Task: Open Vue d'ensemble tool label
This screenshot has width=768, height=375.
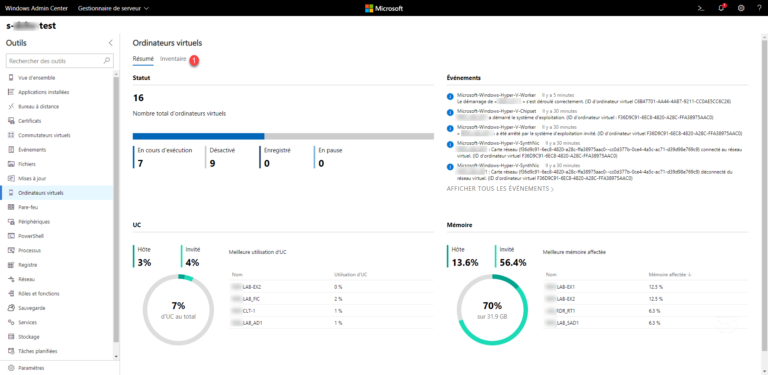Action: [37, 77]
